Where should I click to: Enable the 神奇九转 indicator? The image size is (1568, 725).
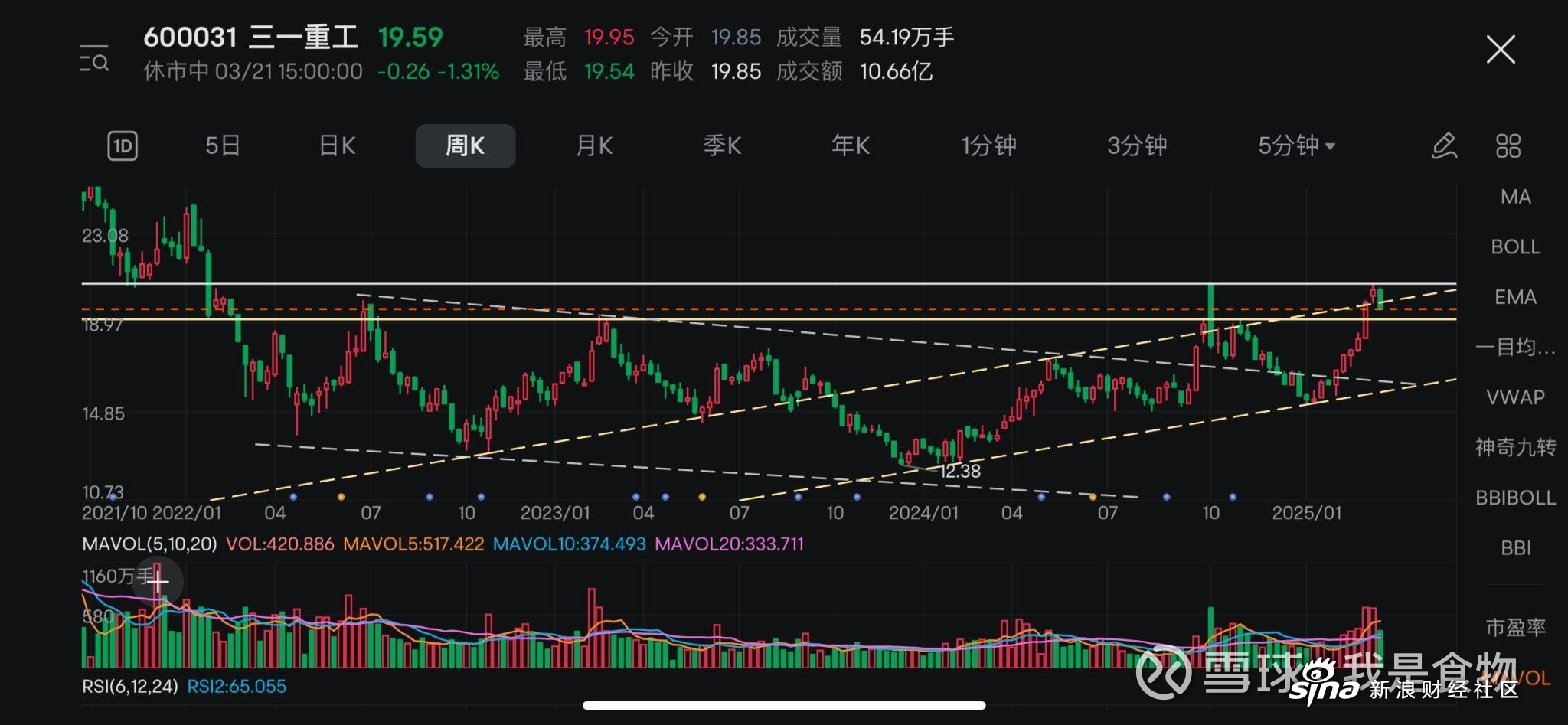click(1515, 447)
